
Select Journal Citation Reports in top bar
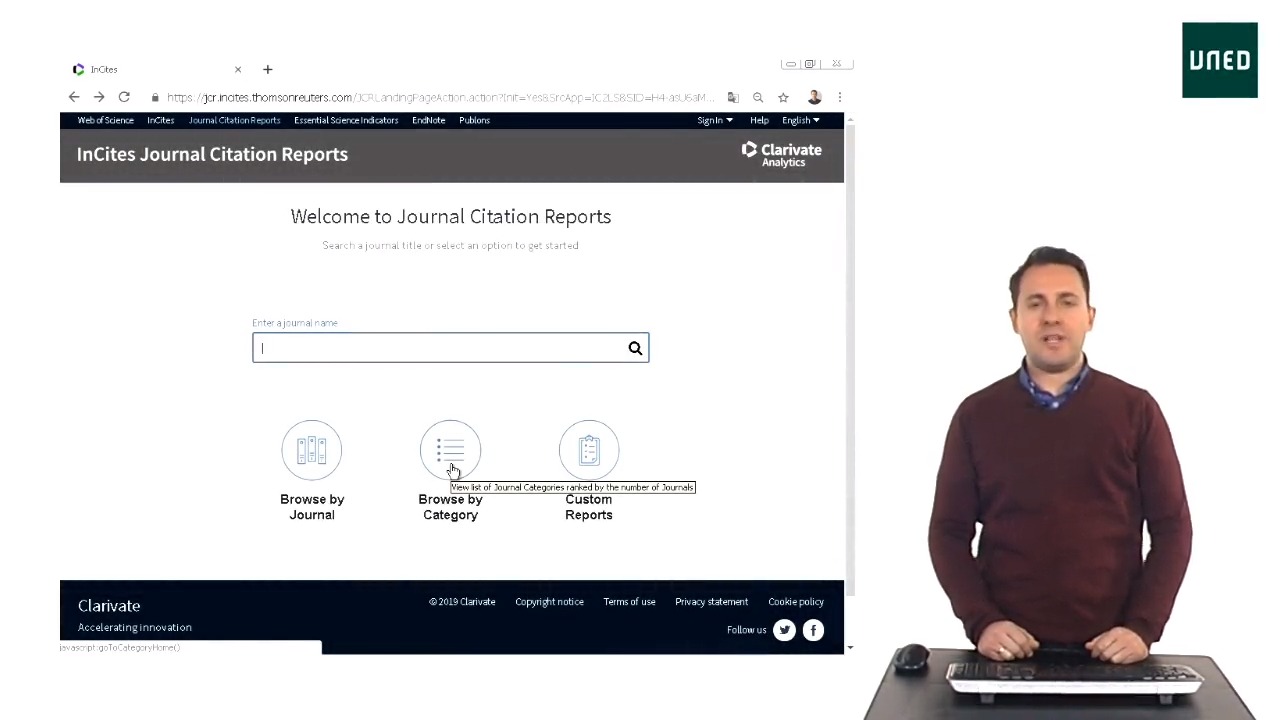[234, 120]
